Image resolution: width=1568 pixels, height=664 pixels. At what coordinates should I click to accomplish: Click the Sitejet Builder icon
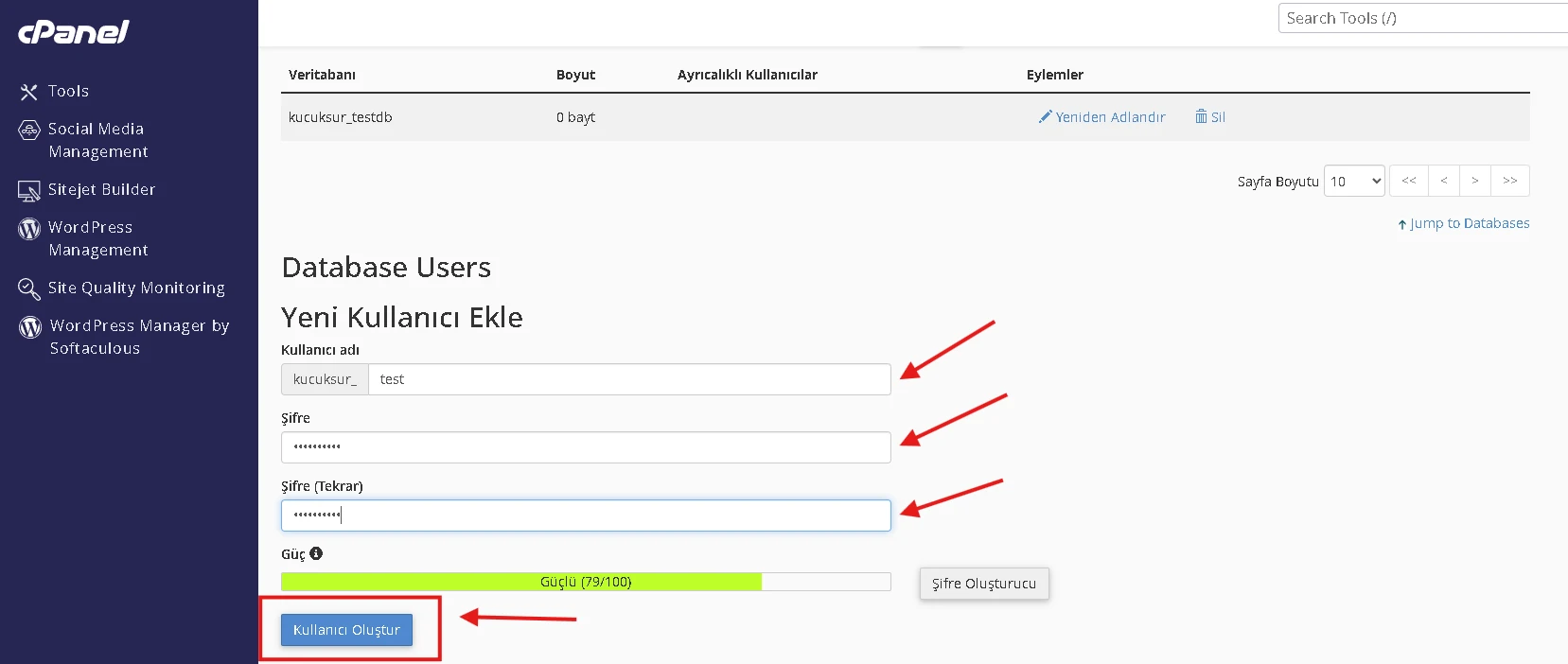click(x=29, y=191)
